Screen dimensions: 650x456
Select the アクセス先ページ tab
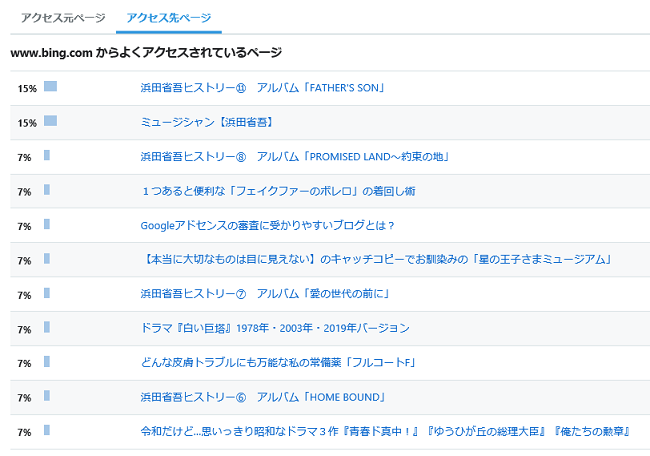click(169, 18)
